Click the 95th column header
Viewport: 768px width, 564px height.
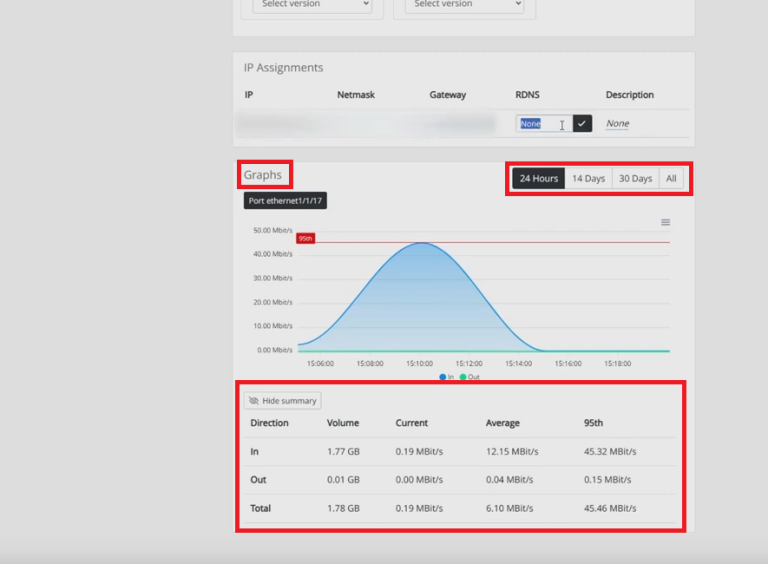coord(593,423)
